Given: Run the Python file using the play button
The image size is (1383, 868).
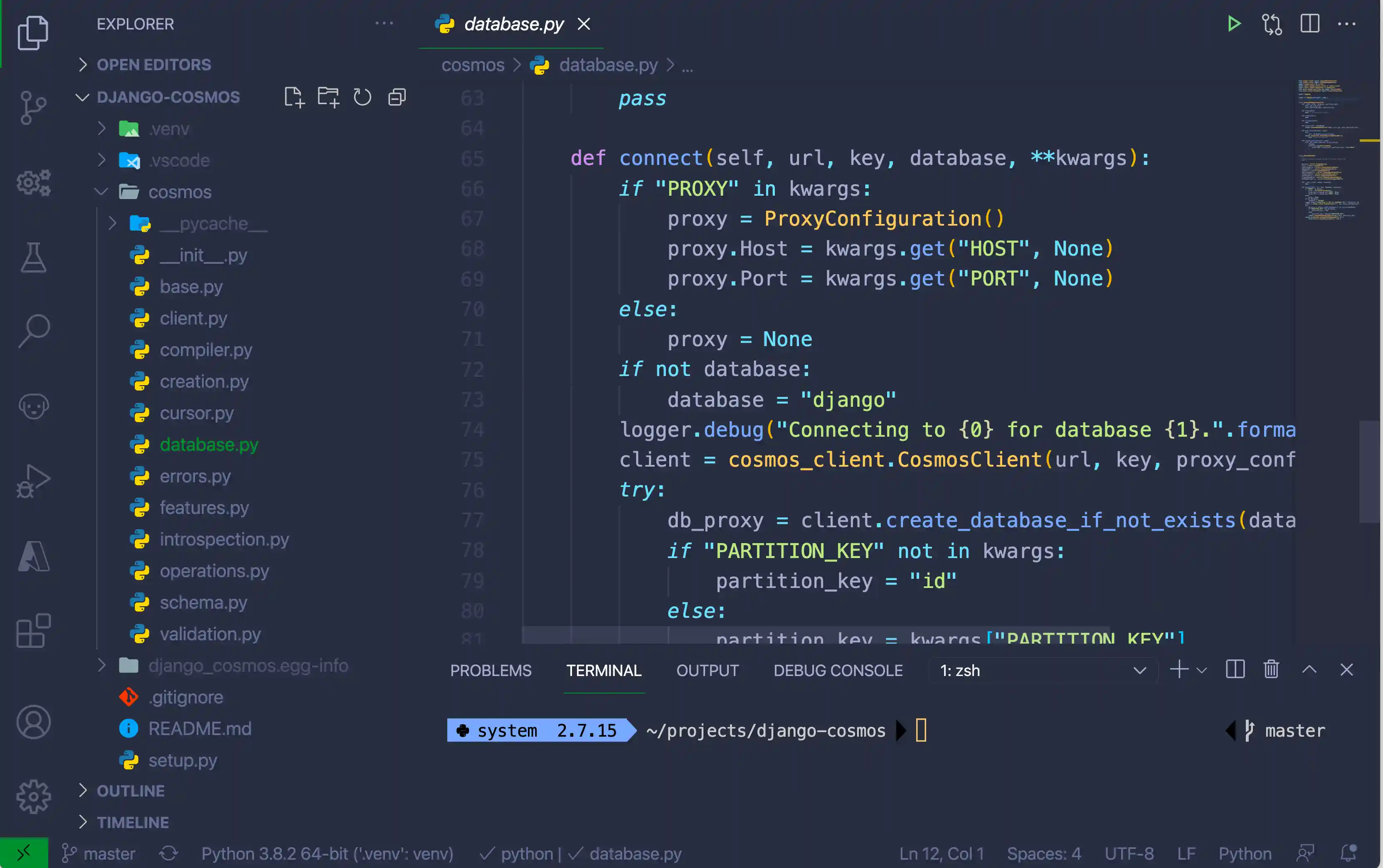Looking at the screenshot, I should [x=1234, y=24].
